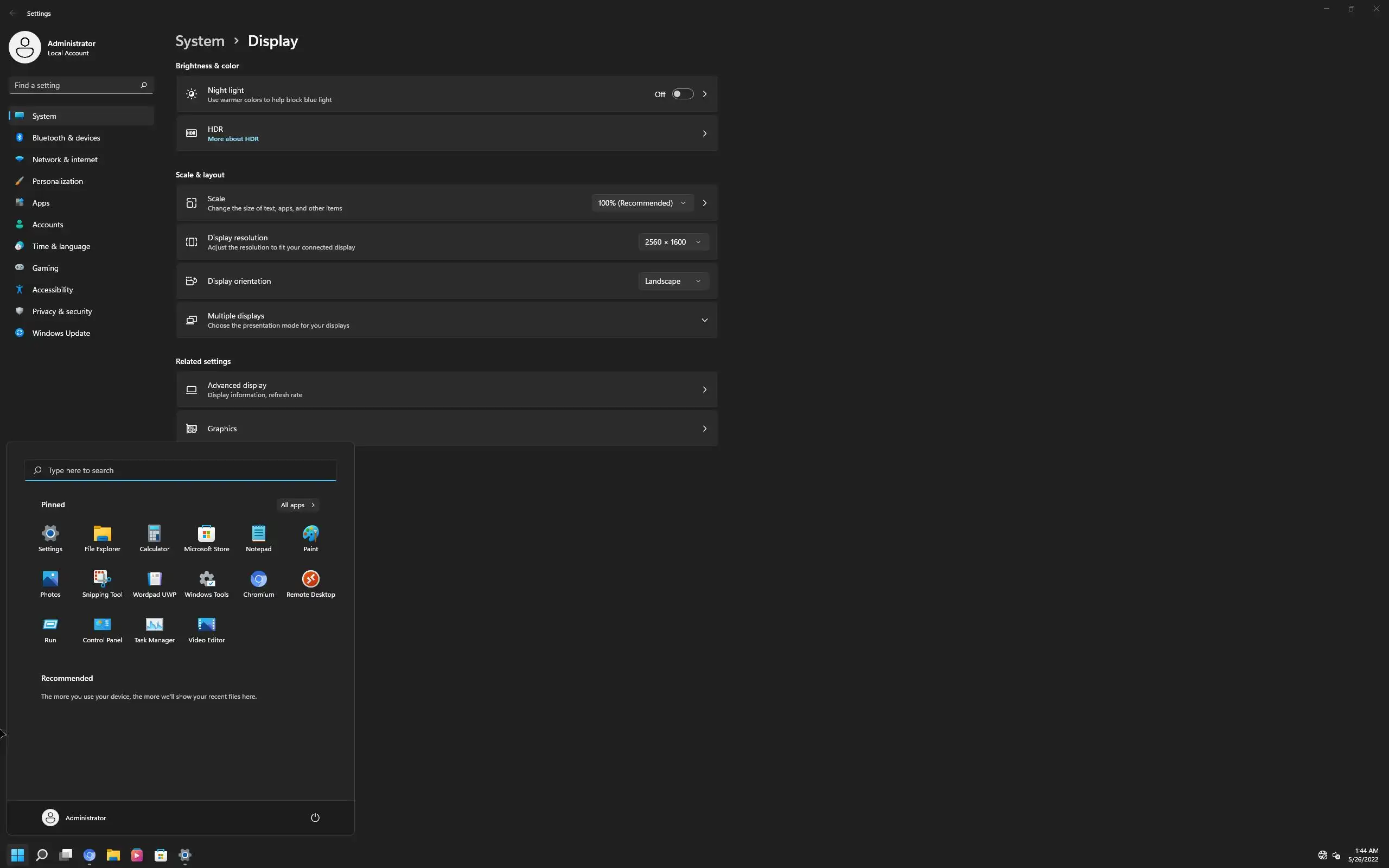Select Personalization in settings sidebar
1389x868 pixels.
[58, 181]
